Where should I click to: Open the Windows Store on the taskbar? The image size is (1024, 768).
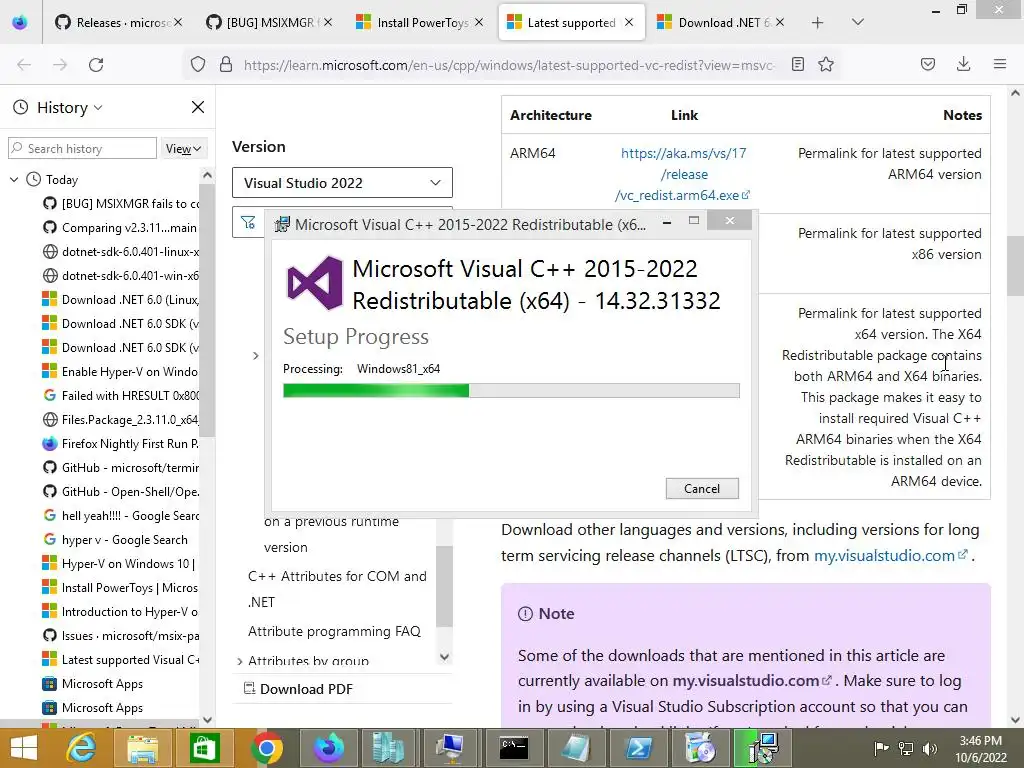(x=204, y=748)
